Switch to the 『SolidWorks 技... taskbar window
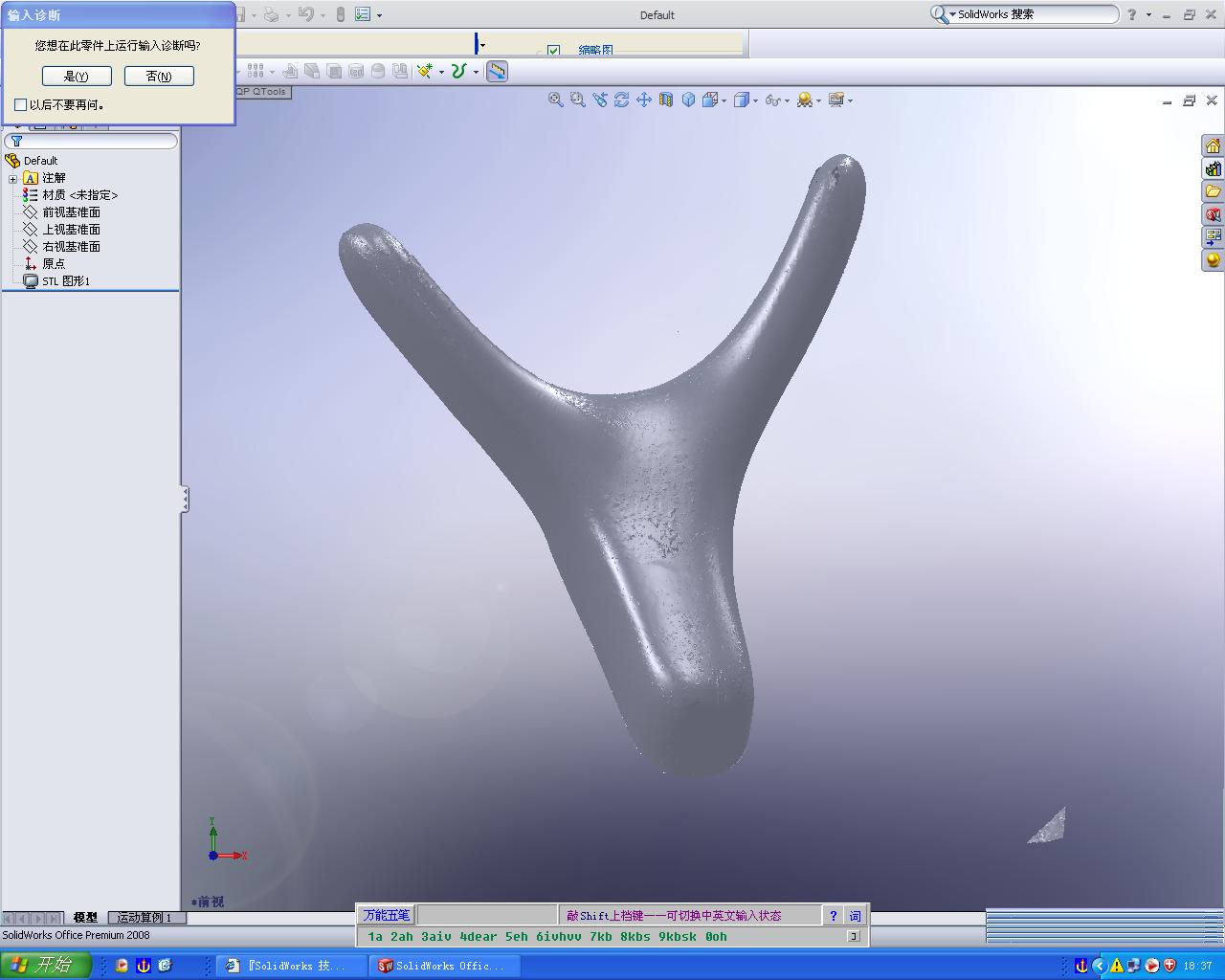The image size is (1225, 980). [291, 966]
